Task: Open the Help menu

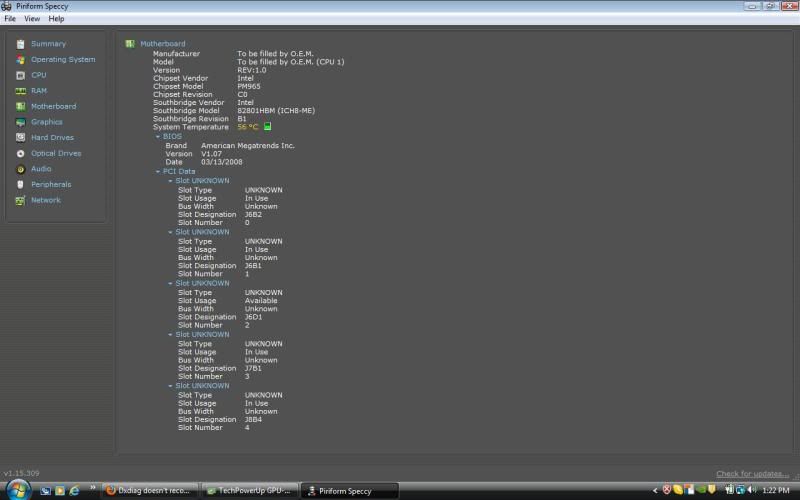Action: pos(56,19)
